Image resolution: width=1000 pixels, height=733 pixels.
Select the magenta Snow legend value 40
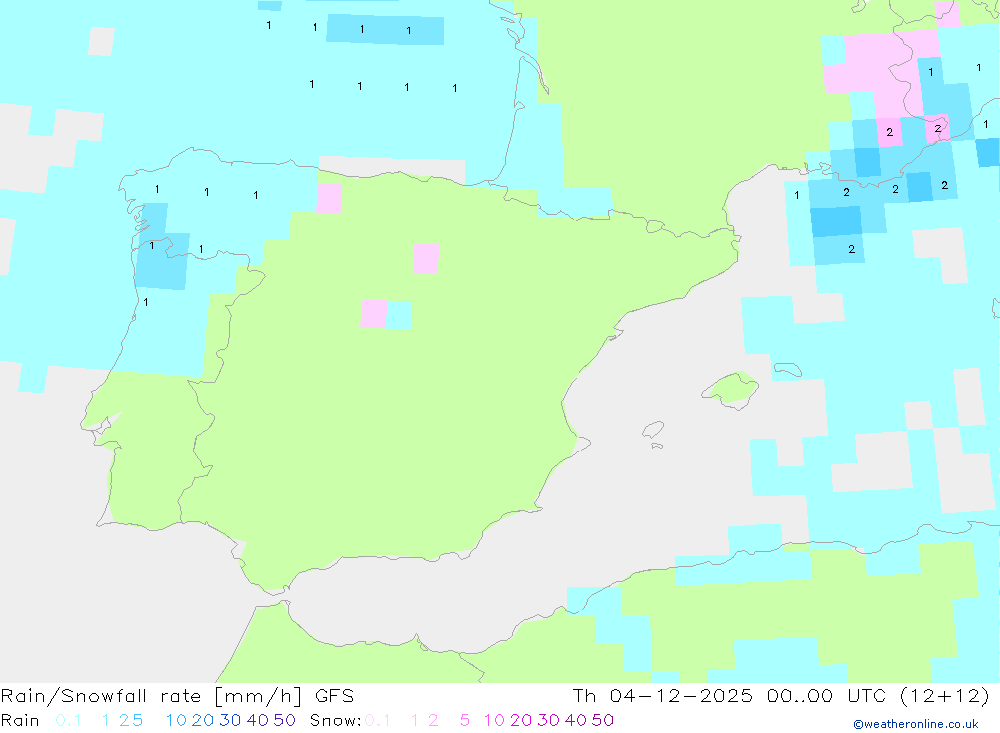576,720
